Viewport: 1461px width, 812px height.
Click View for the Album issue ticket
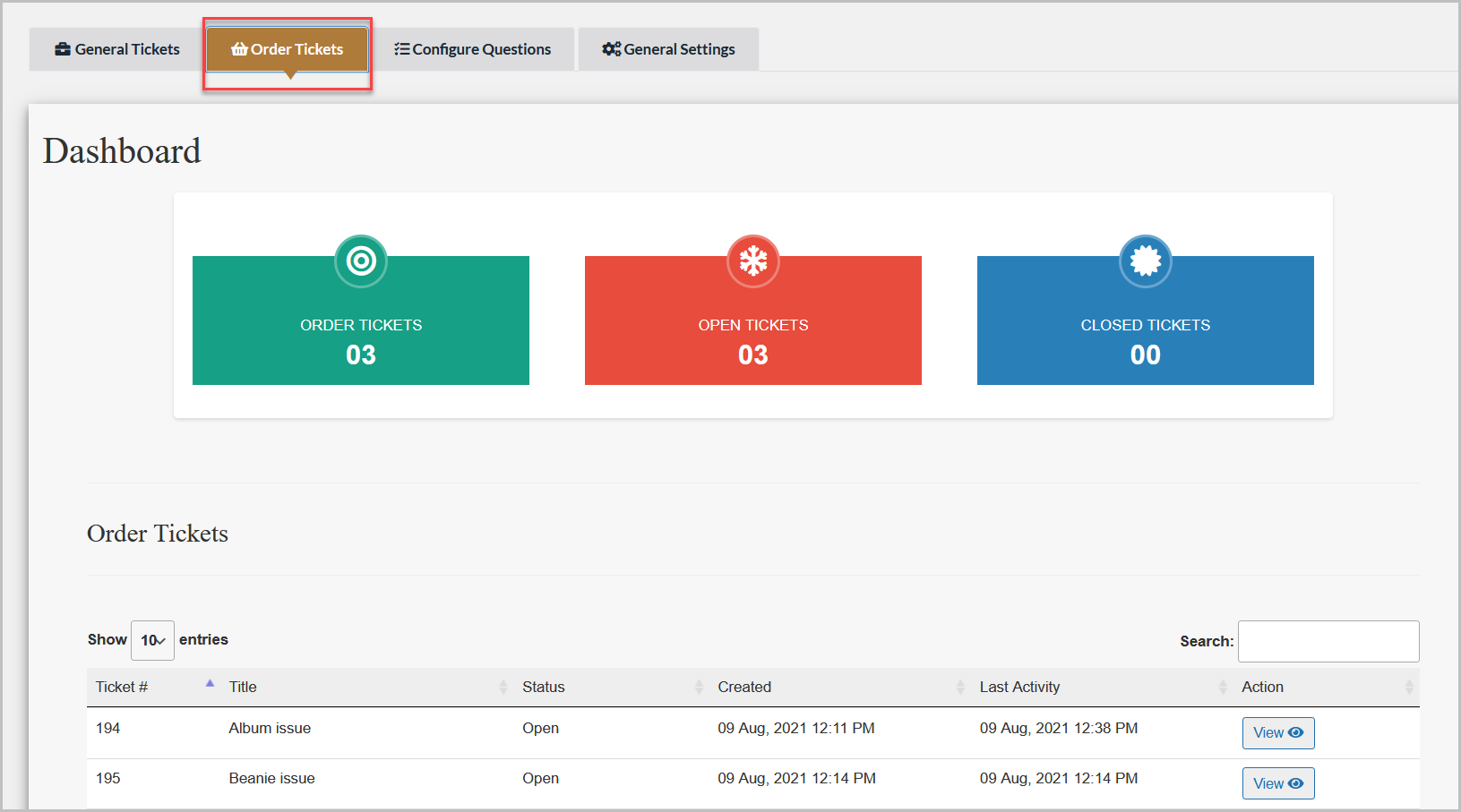point(1278,732)
